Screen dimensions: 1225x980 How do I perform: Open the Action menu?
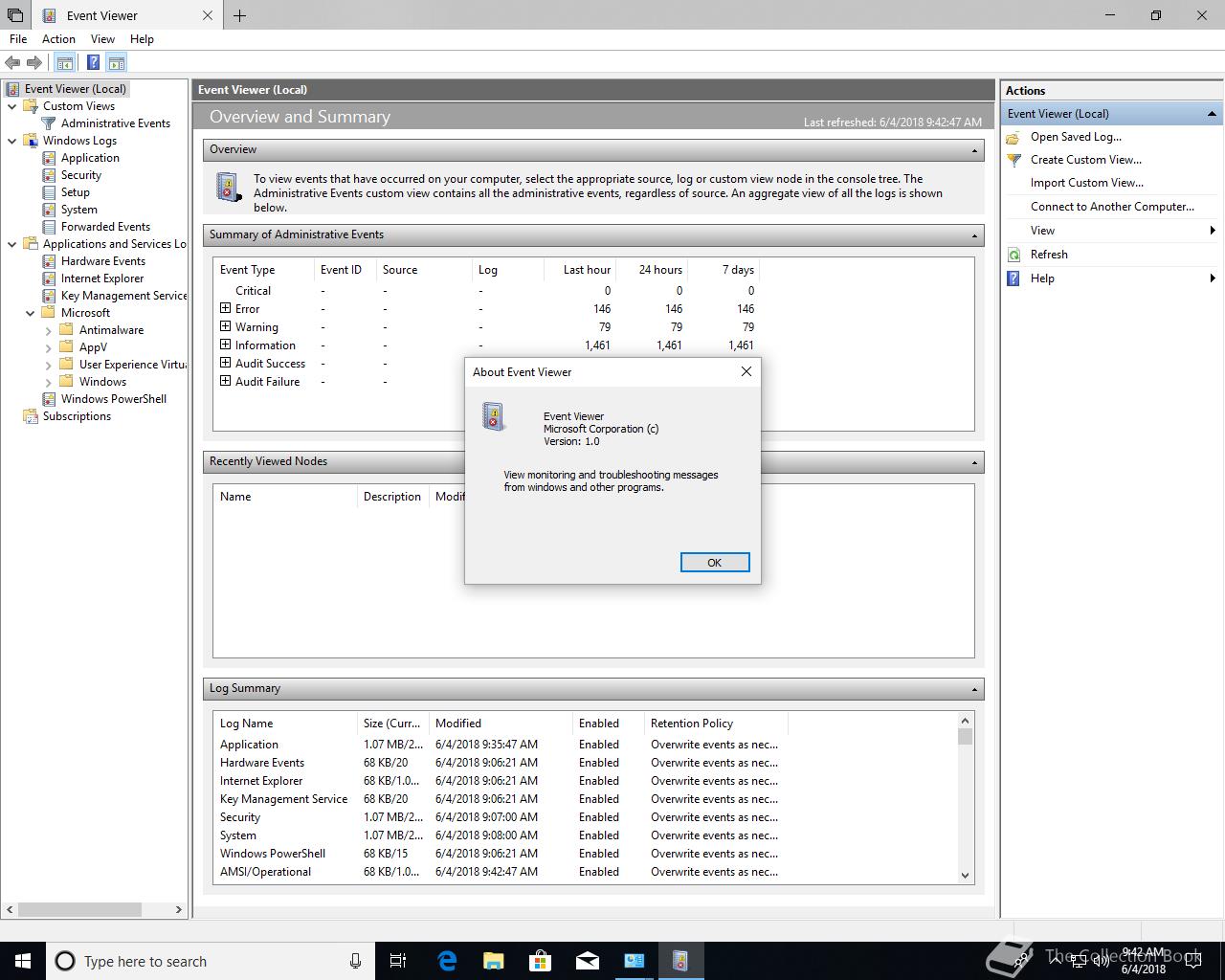click(58, 39)
